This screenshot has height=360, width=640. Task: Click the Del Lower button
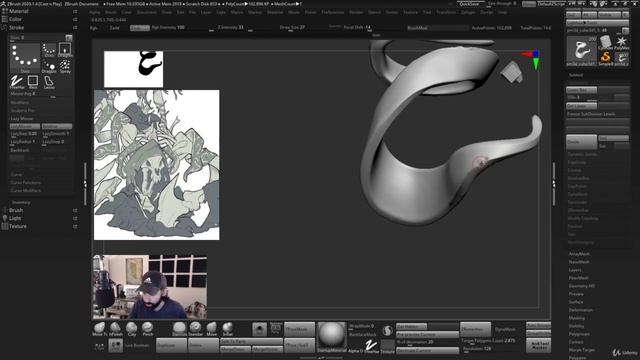[x=581, y=106]
